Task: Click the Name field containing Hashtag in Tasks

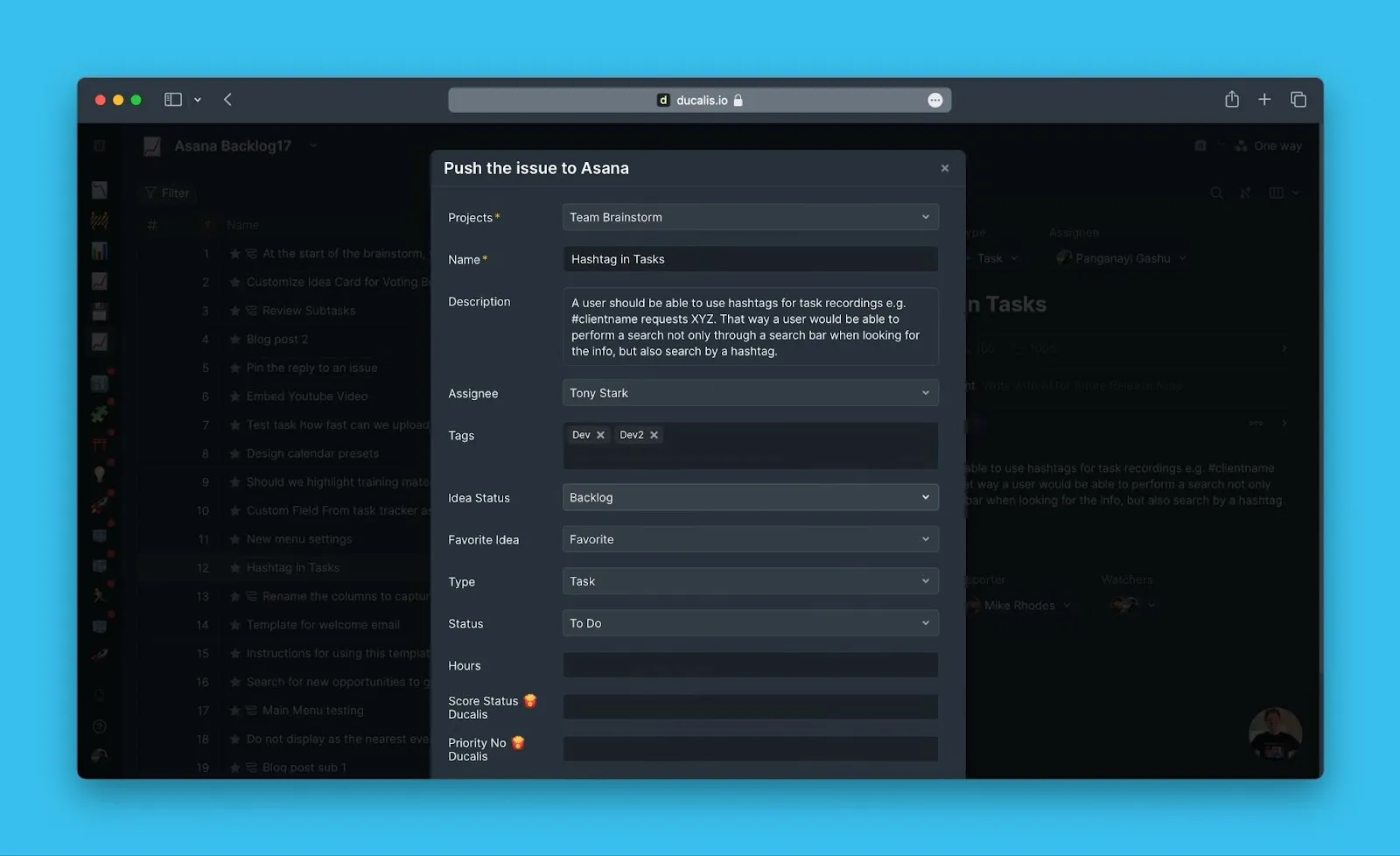Action: [x=750, y=259]
